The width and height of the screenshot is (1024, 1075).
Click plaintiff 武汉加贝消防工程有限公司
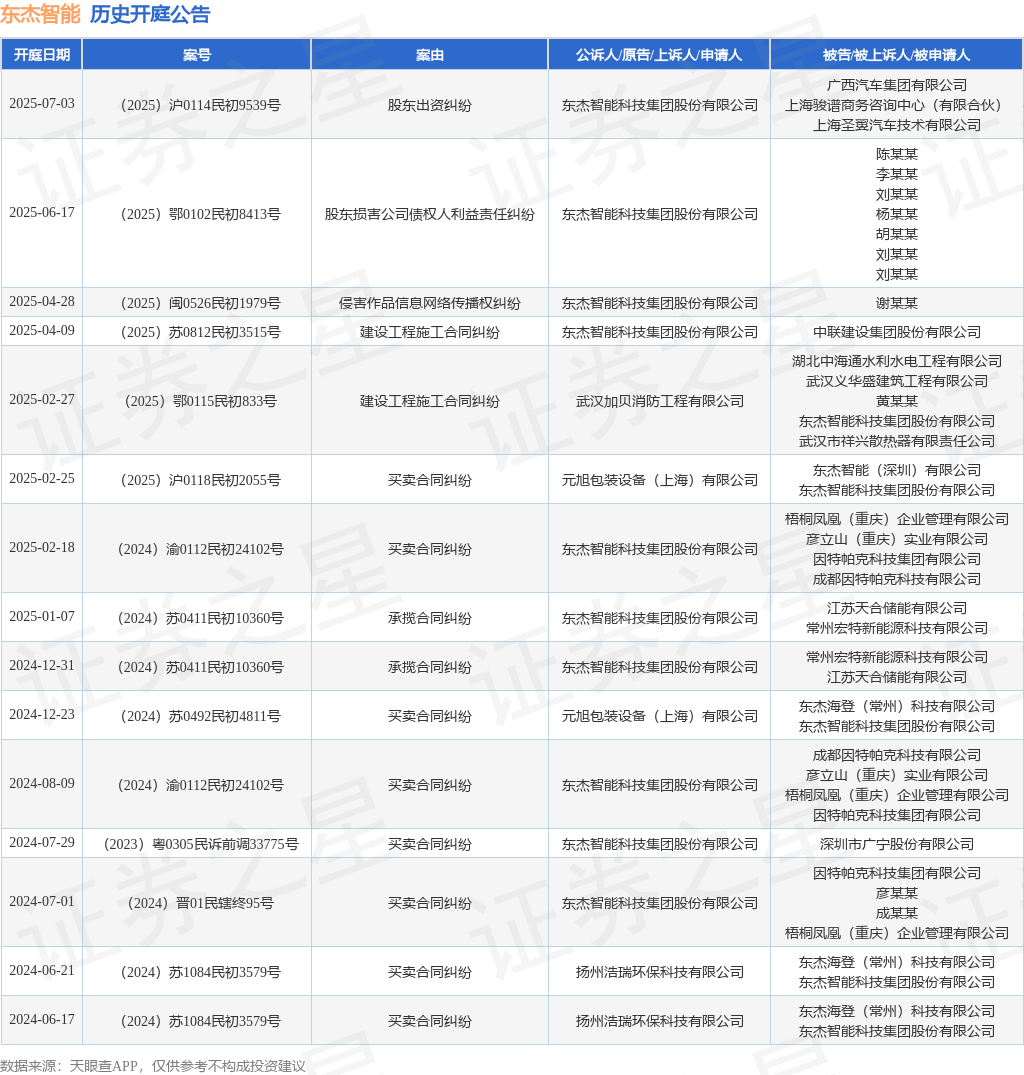point(659,401)
